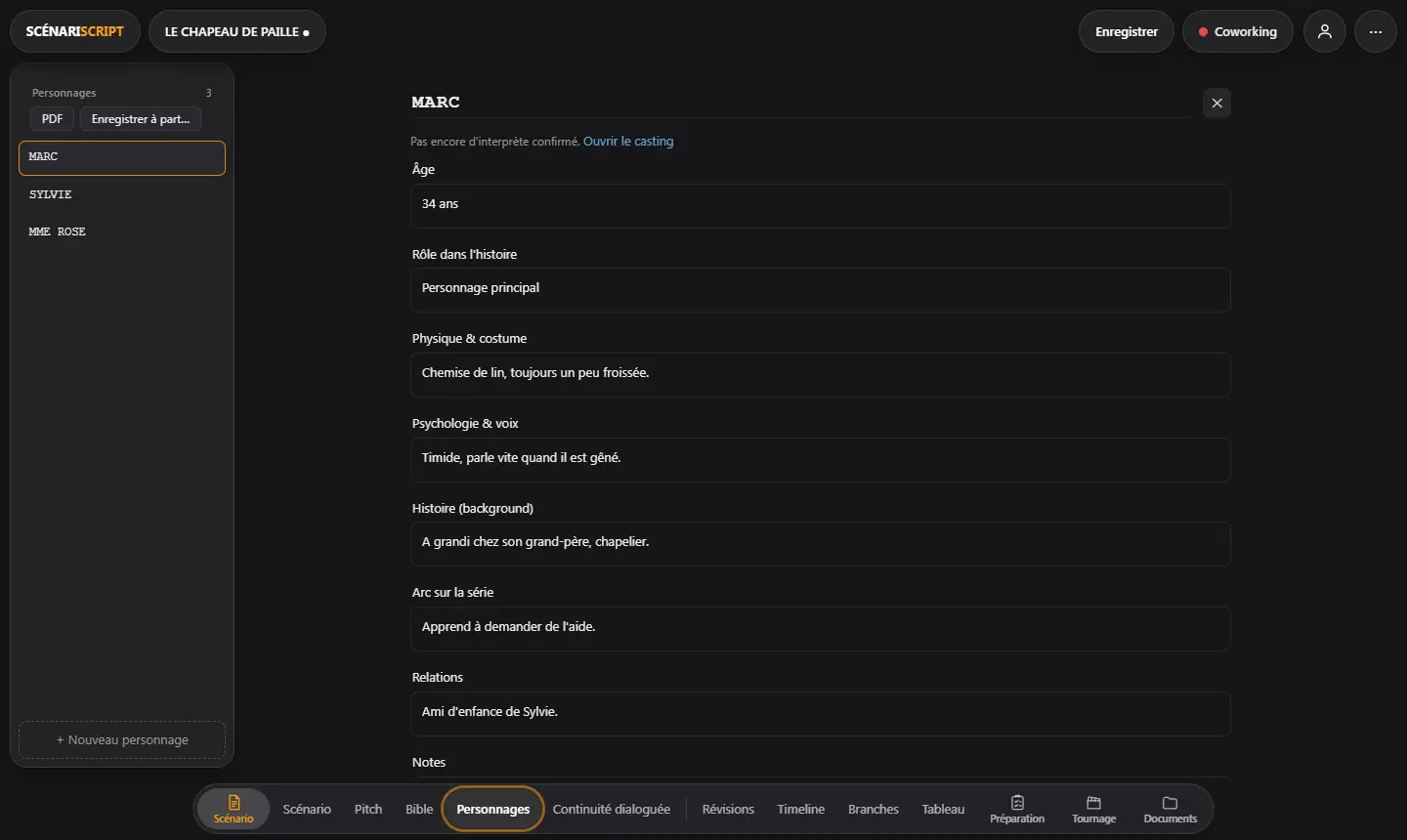Click the Enregistrer à part... button
Screen dimensions: 1407x840
pos(141,119)
